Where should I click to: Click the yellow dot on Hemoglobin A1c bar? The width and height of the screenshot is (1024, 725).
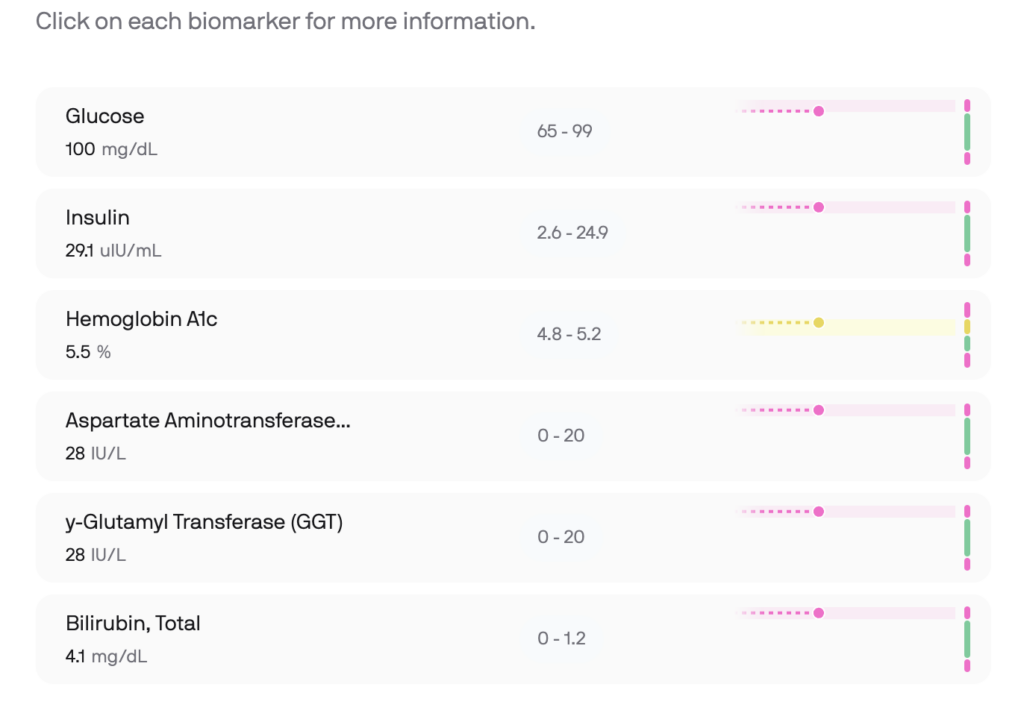819,322
